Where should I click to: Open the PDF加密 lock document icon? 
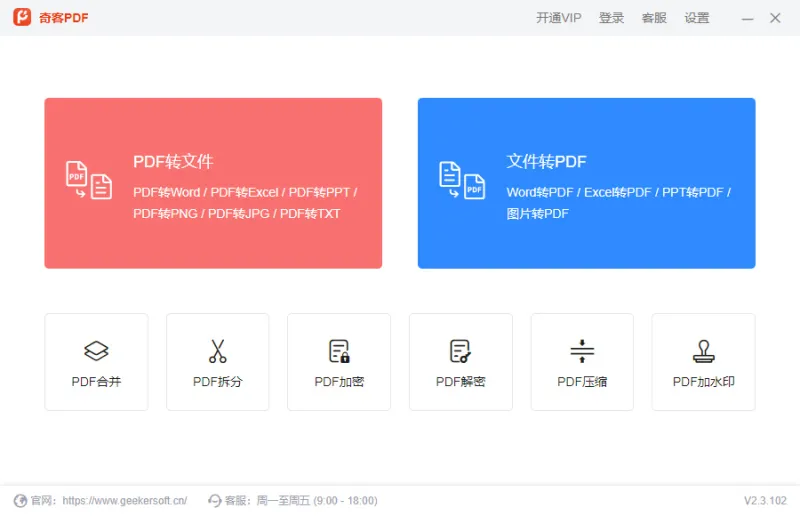[339, 351]
